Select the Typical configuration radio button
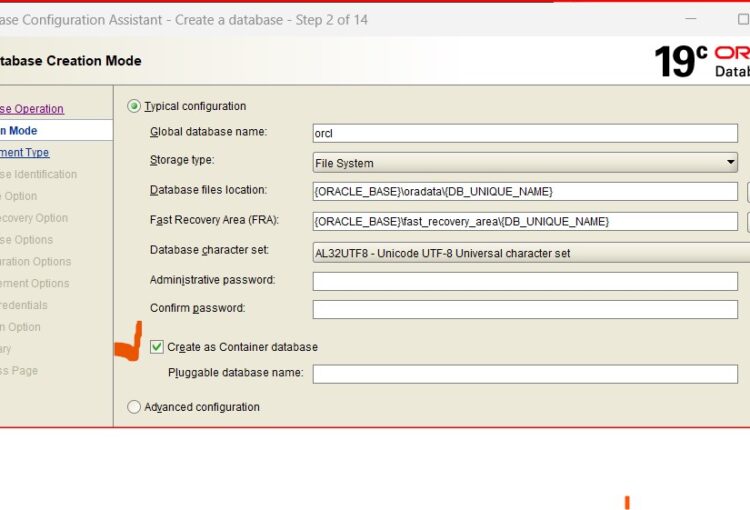 [134, 106]
